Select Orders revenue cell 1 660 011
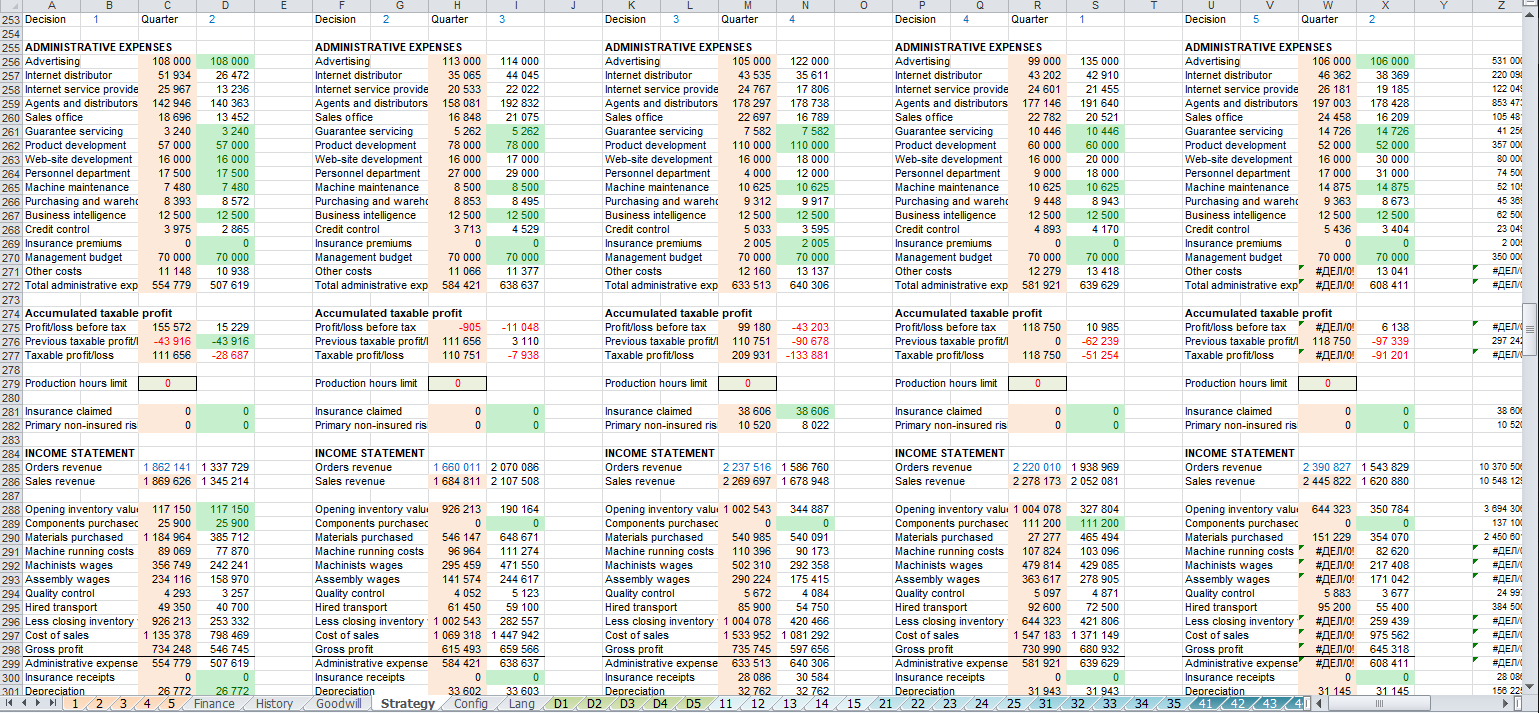 (x=458, y=467)
